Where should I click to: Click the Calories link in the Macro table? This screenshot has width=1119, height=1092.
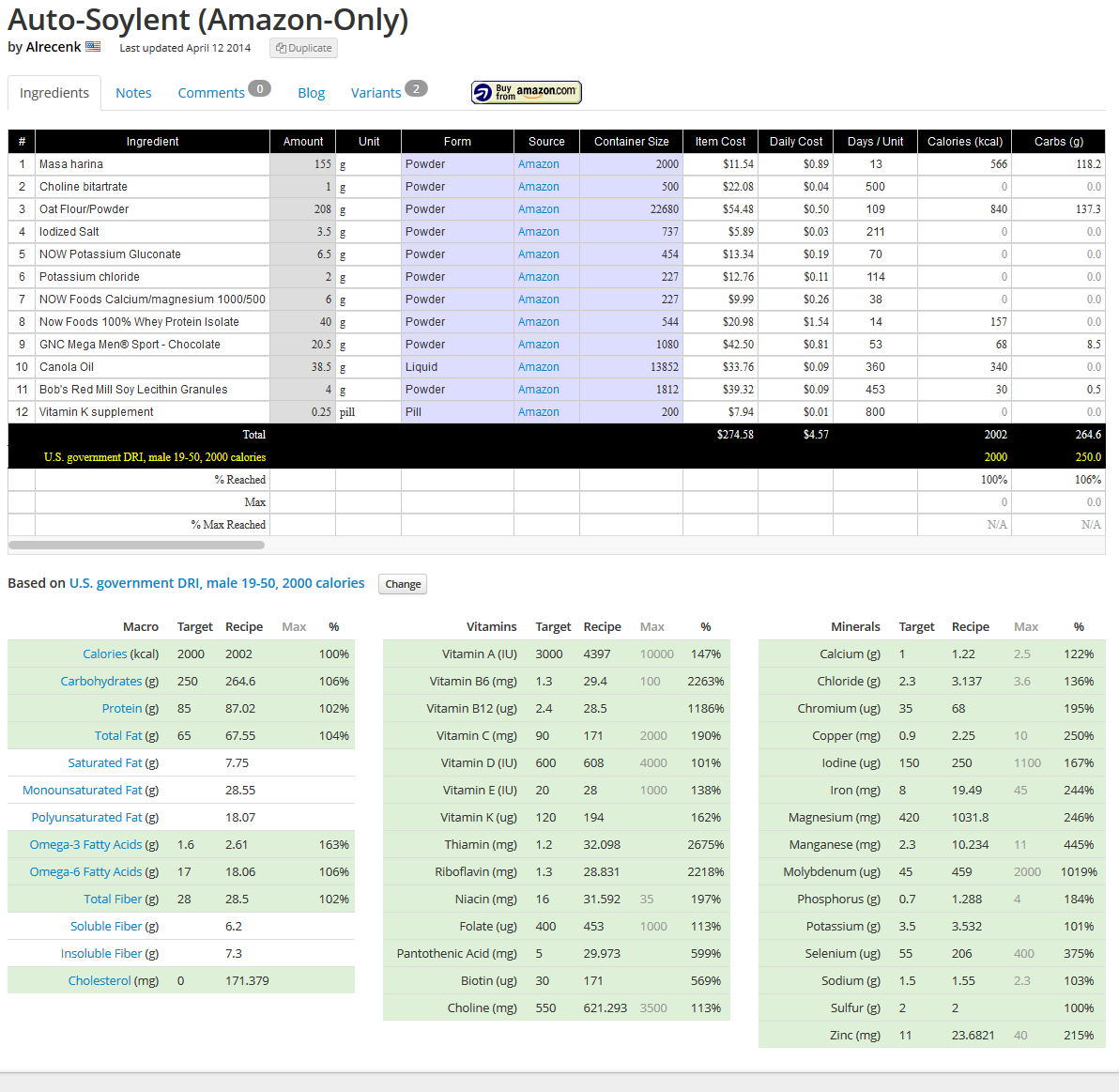point(105,654)
